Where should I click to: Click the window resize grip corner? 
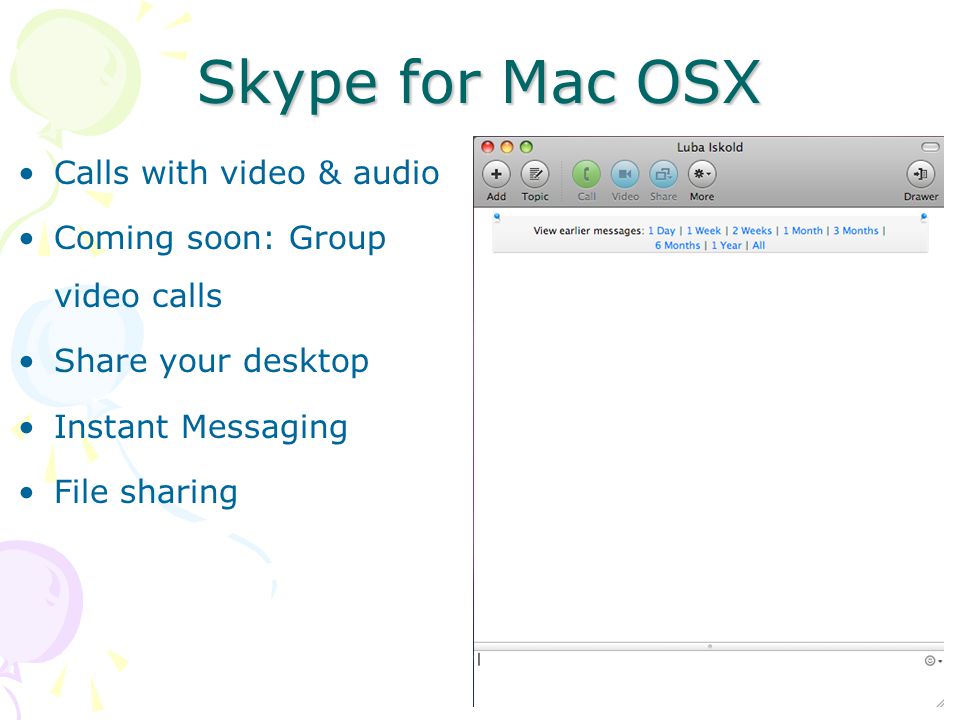(939, 703)
